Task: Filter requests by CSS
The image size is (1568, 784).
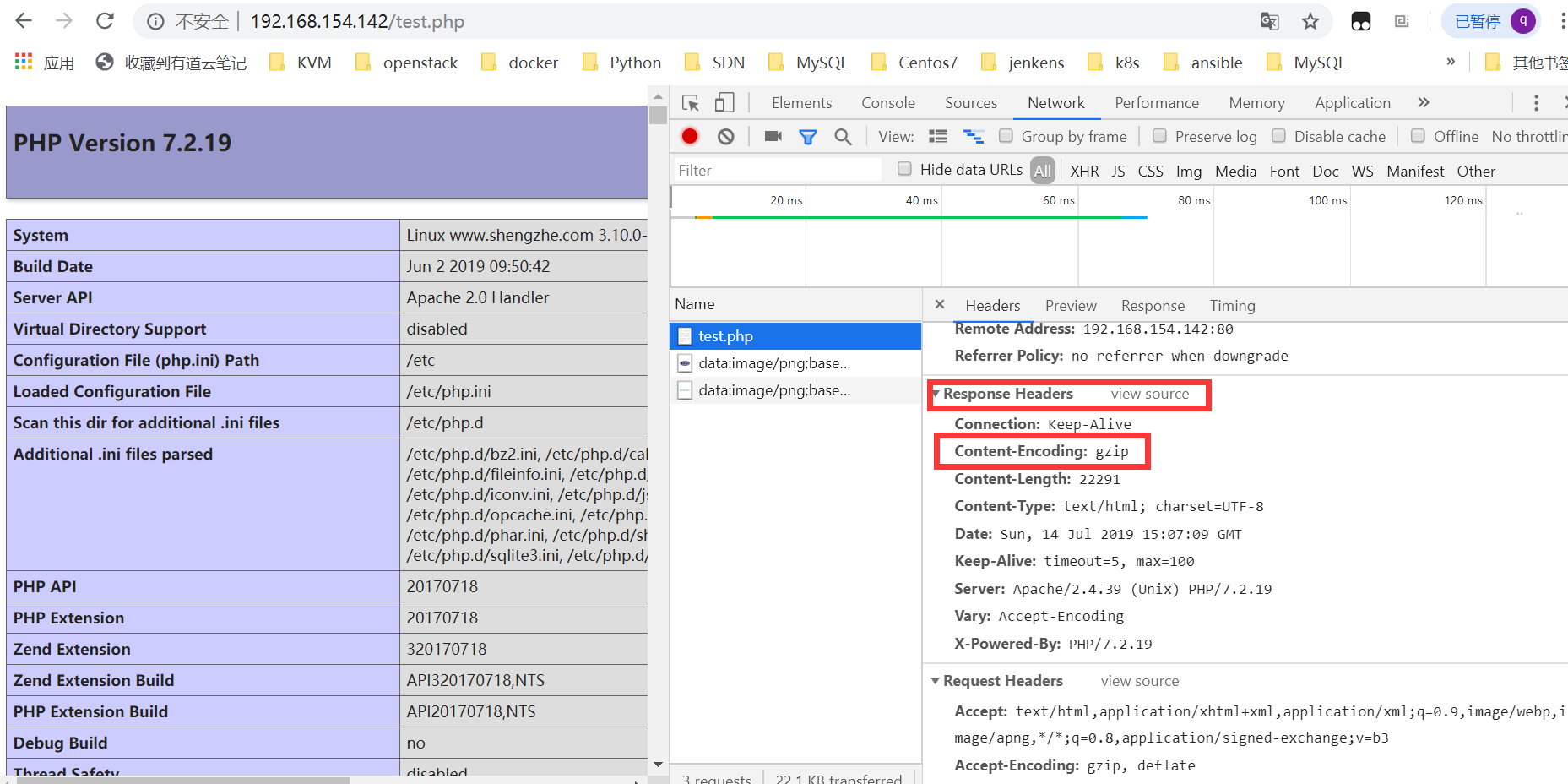Action: [x=1150, y=171]
